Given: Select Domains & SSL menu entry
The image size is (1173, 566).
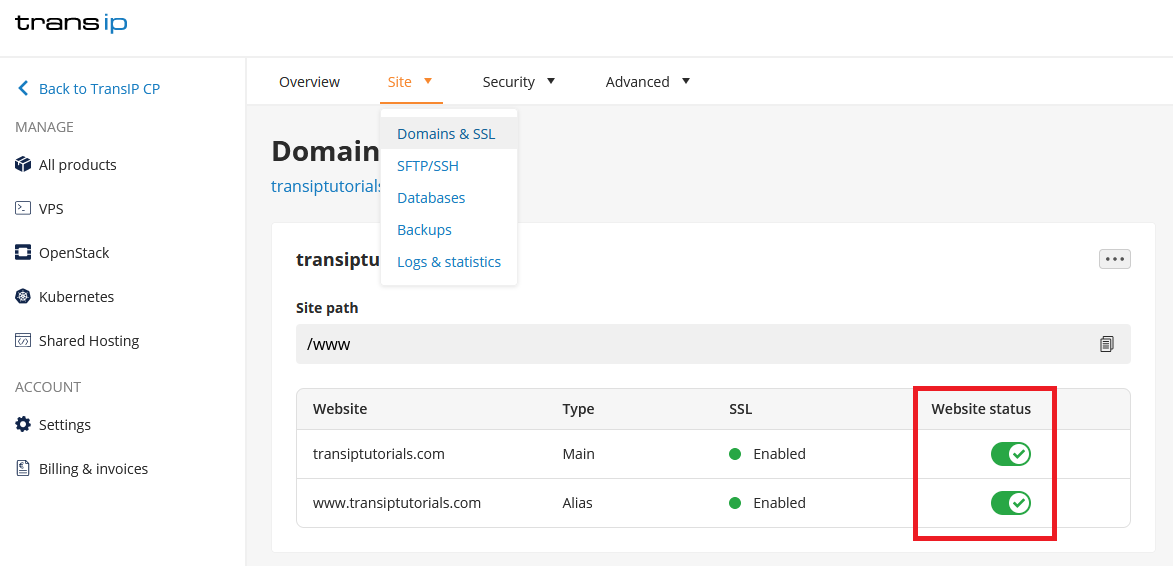Looking at the screenshot, I should tap(449, 134).
